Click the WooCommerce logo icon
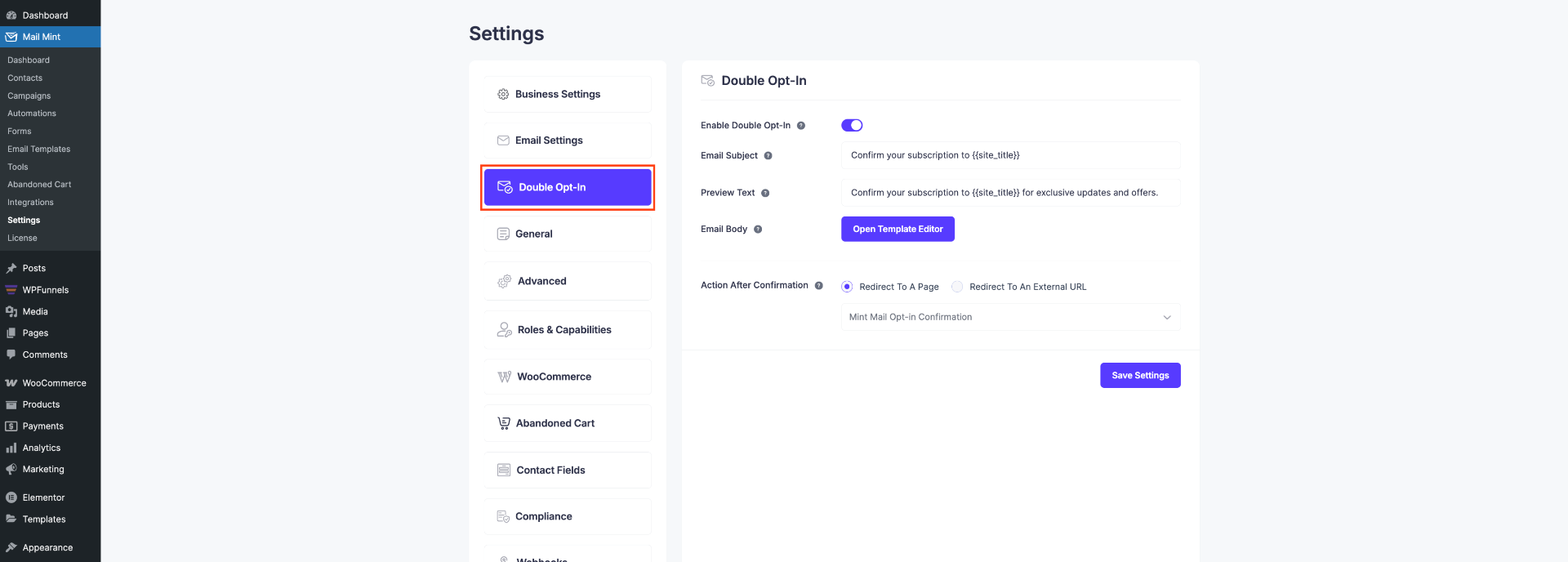 (x=11, y=383)
